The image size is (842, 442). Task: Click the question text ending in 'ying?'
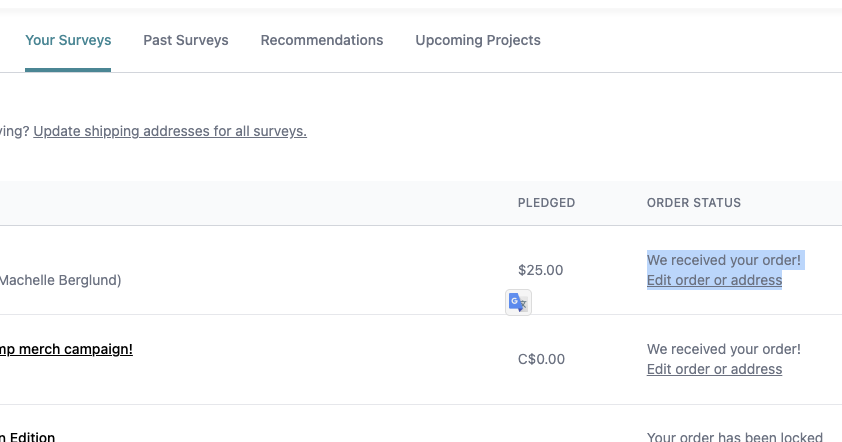point(14,131)
